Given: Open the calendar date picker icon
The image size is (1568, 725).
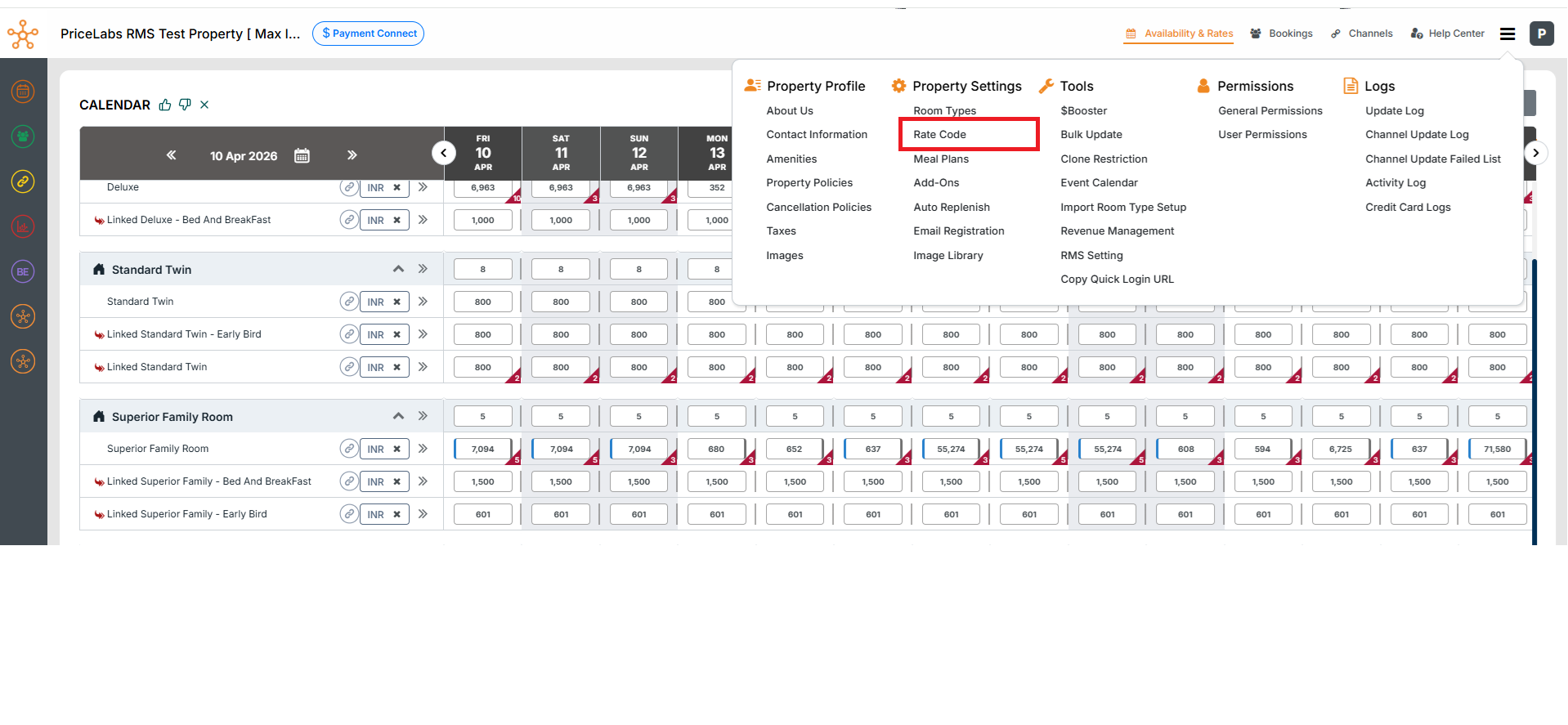Looking at the screenshot, I should (x=302, y=155).
